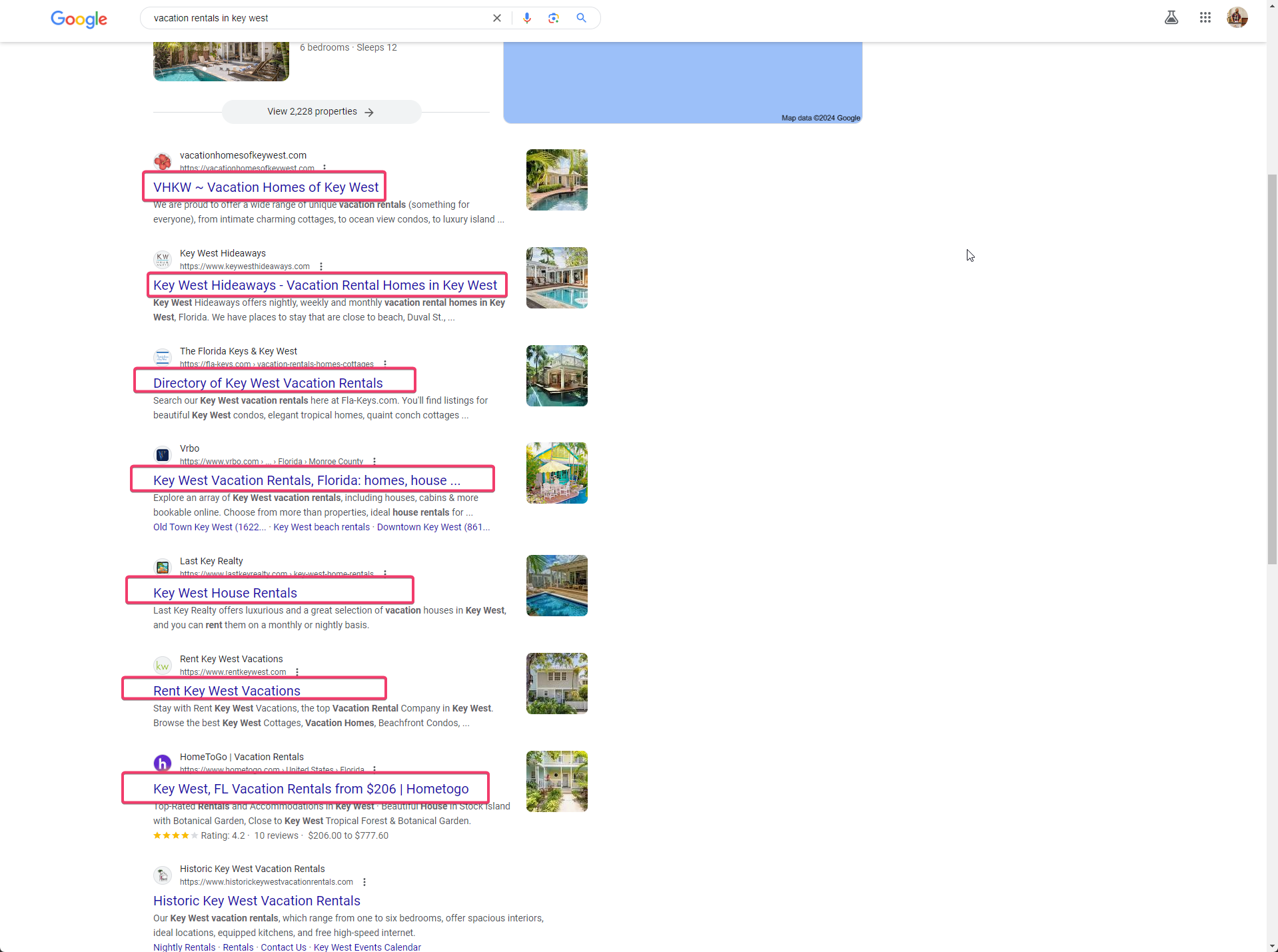Click the Key West Hideaways result thumbnail
Image resolution: width=1278 pixels, height=952 pixels.
557,278
